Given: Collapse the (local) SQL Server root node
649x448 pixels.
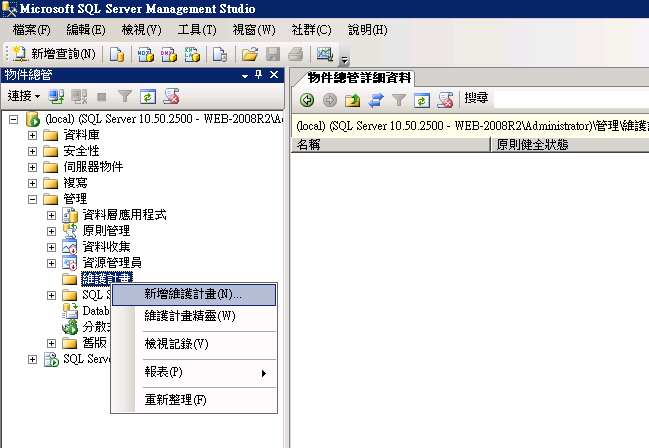Looking at the screenshot, I should click(14, 120).
